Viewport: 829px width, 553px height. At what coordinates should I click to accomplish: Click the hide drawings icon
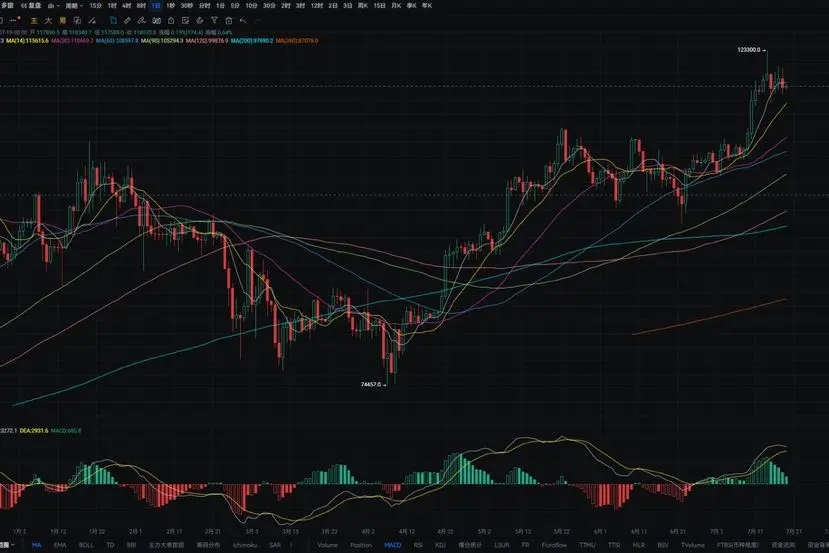coord(200,21)
